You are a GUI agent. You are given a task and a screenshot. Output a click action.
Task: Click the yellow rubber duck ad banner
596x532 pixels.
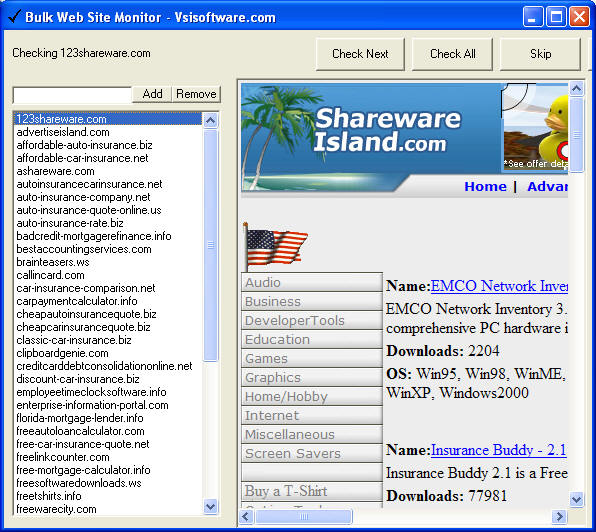[x=536, y=128]
